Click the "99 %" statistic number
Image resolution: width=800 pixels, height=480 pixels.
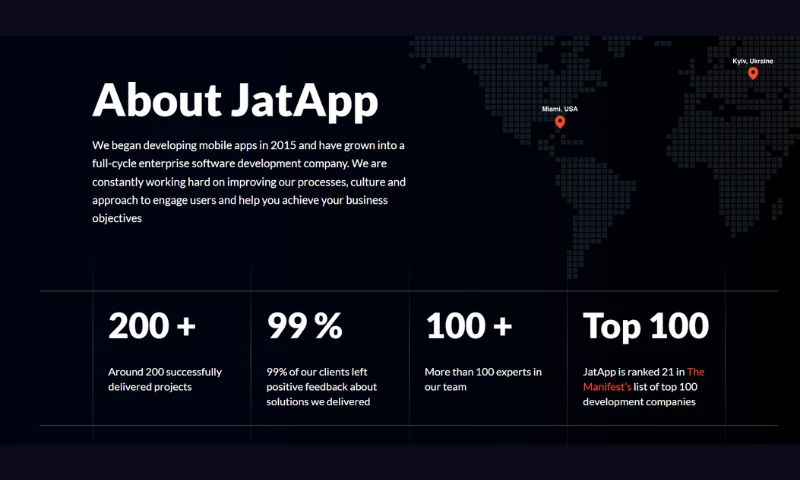(304, 326)
